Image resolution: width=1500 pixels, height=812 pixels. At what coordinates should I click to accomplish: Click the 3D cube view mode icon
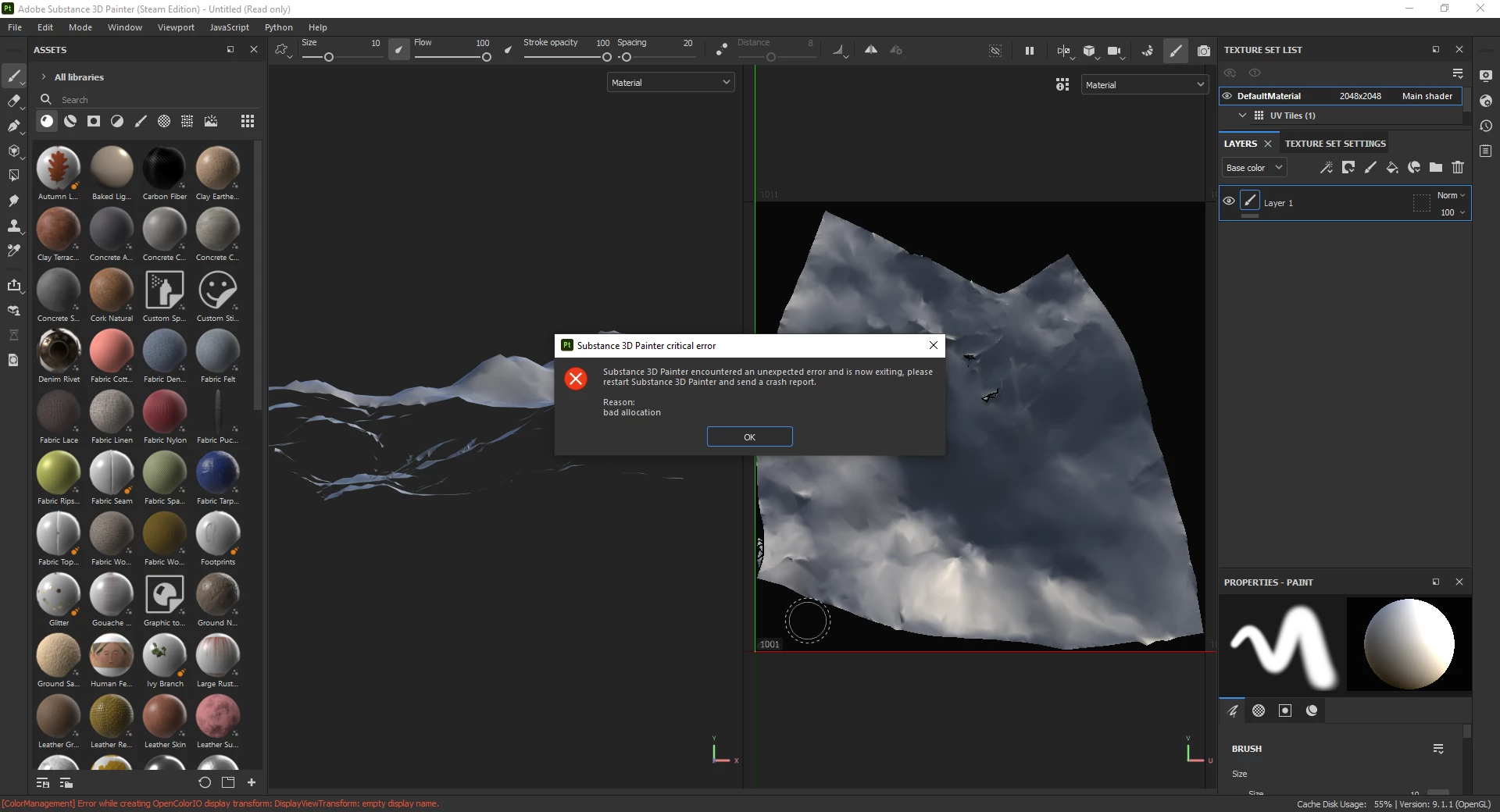pos(1089,51)
